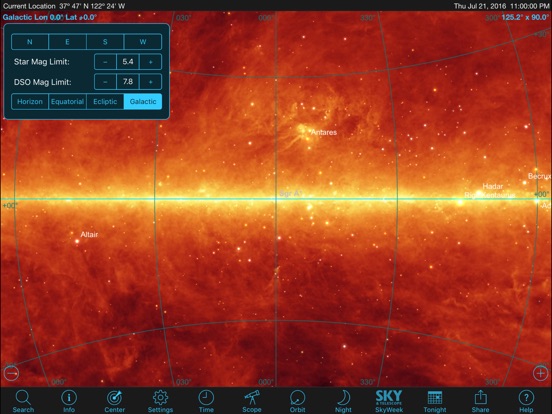
Task: Open the Info icon in bottom toolbar
Action: pyautogui.click(x=69, y=398)
